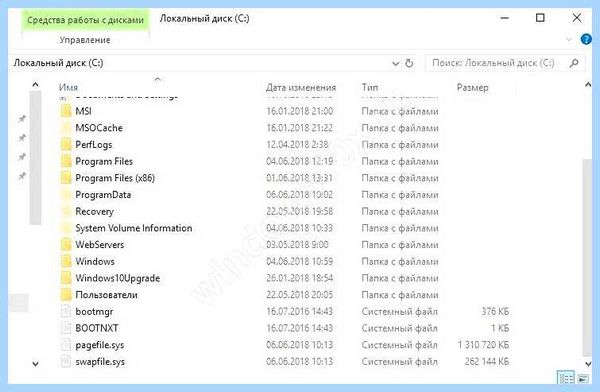Click the 1 310 720 КБ size value
The height and width of the screenshot is (392, 600).
483,345
